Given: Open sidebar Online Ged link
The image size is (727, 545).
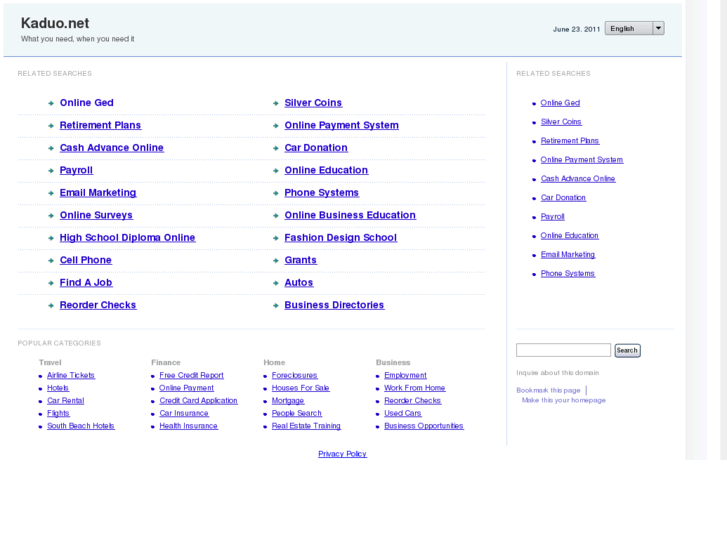Looking at the screenshot, I should (x=560, y=103).
